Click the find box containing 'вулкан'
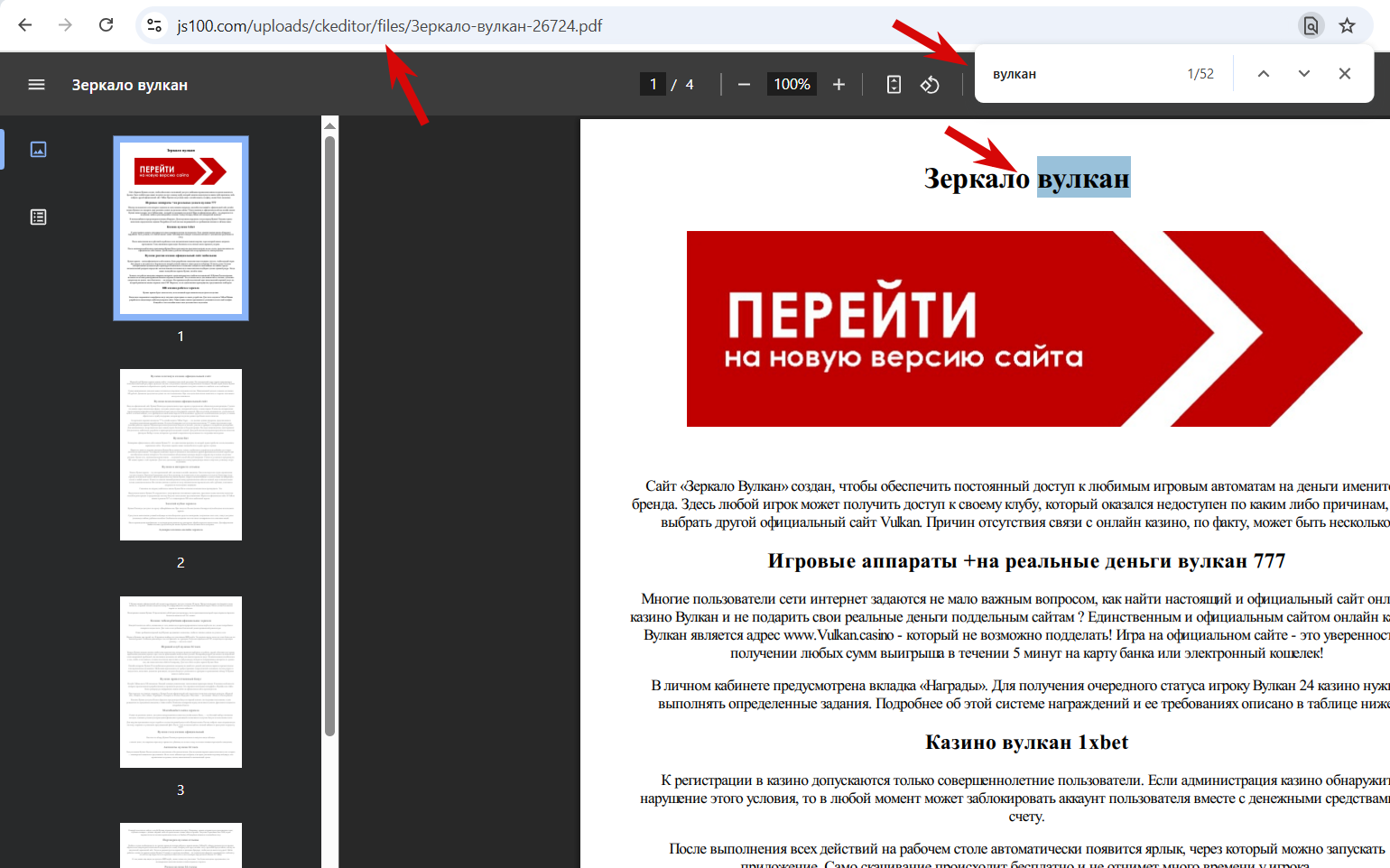This screenshot has height=868, width=1390. 1081,74
